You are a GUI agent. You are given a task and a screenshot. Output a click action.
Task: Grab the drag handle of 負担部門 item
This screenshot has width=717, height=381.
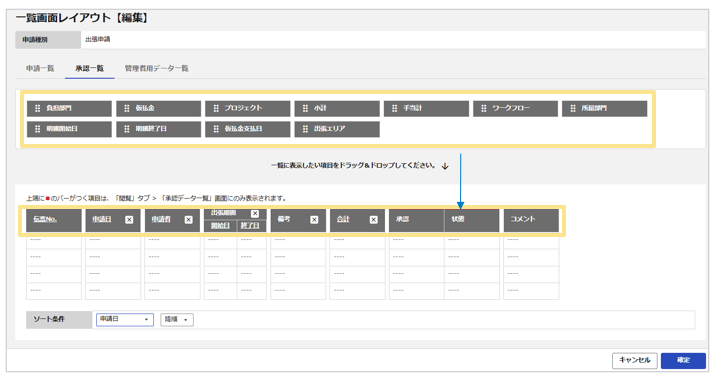(37, 108)
